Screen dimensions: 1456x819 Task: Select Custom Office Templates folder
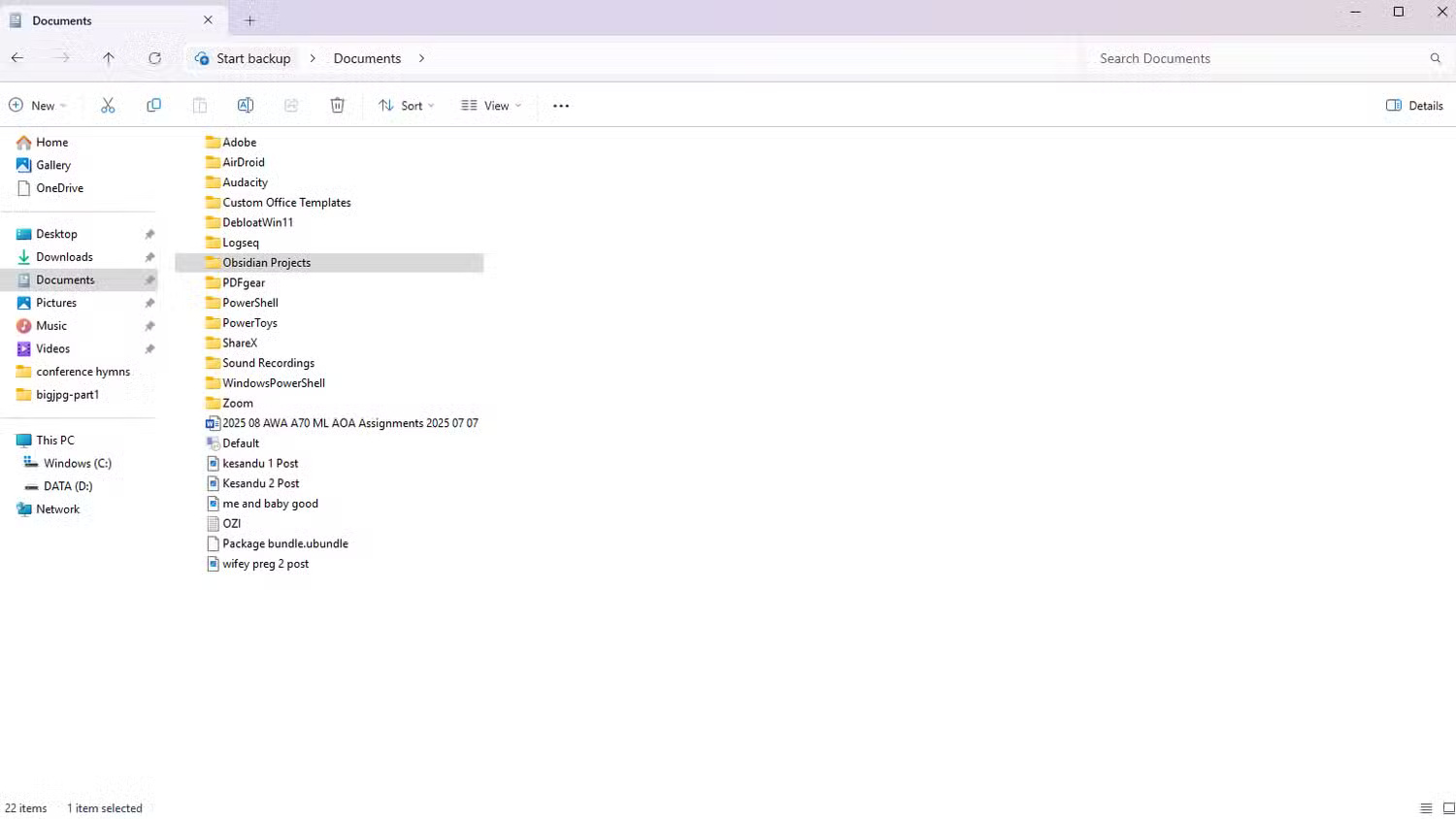click(286, 203)
